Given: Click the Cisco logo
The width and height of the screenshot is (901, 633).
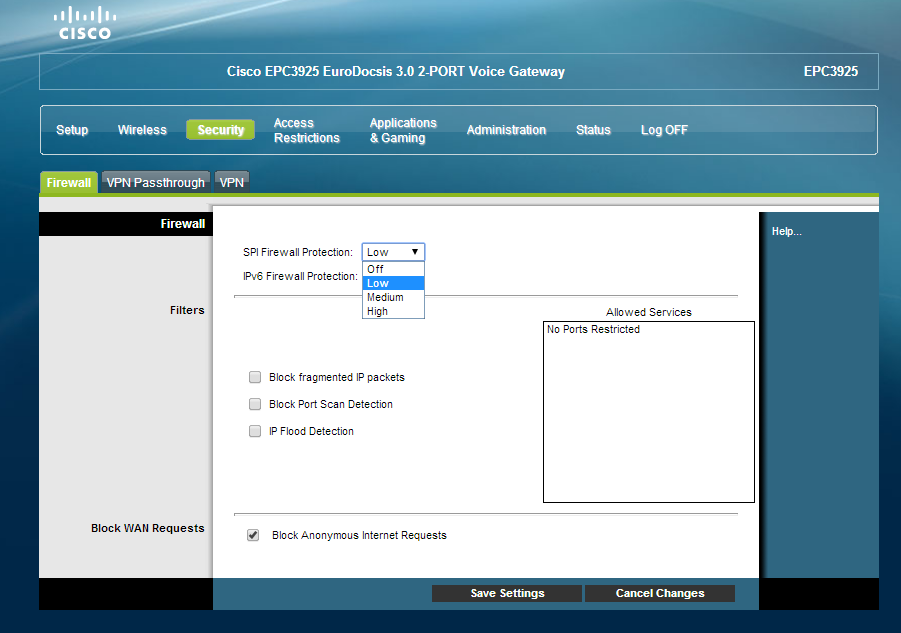Looking at the screenshot, I should tap(85, 23).
